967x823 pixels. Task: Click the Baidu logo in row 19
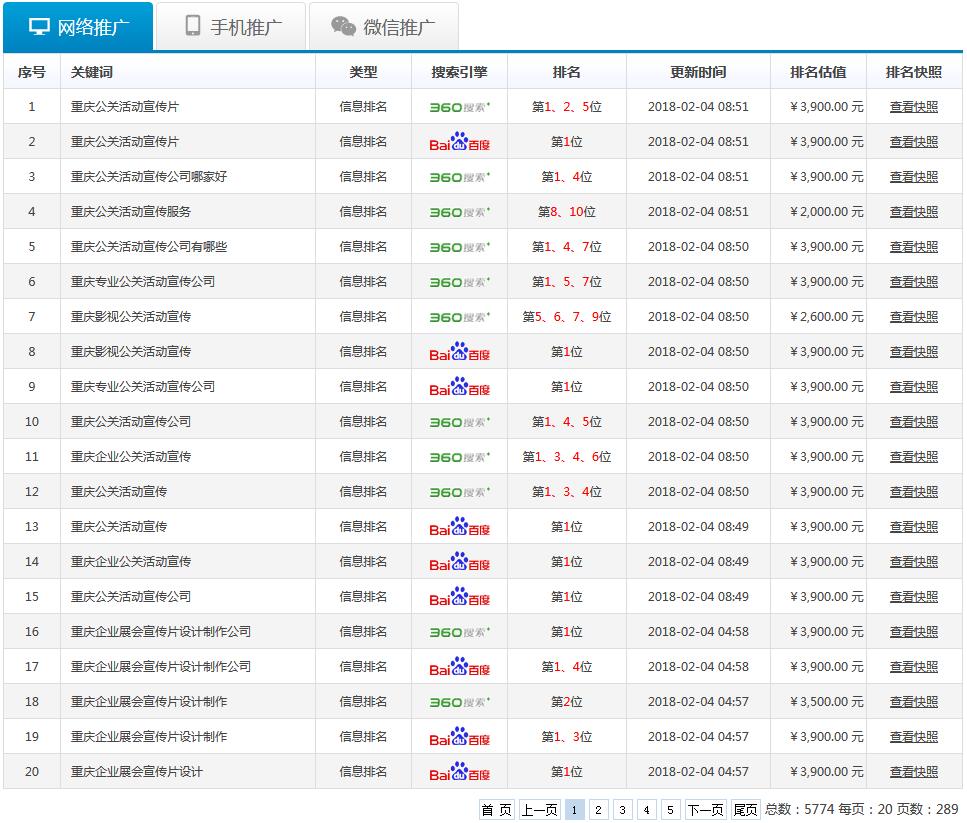click(459, 737)
